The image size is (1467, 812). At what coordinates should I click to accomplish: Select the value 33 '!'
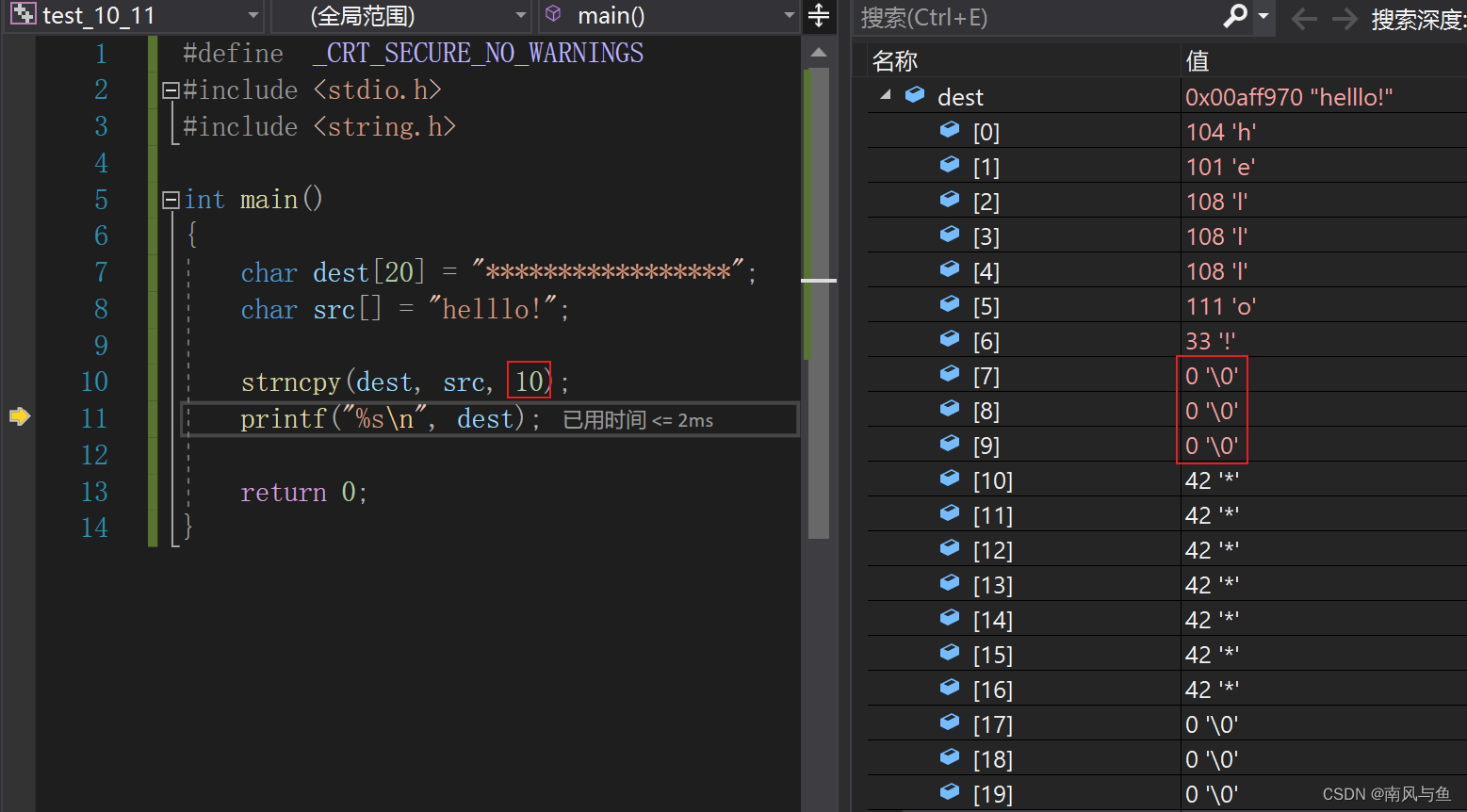click(x=1211, y=341)
